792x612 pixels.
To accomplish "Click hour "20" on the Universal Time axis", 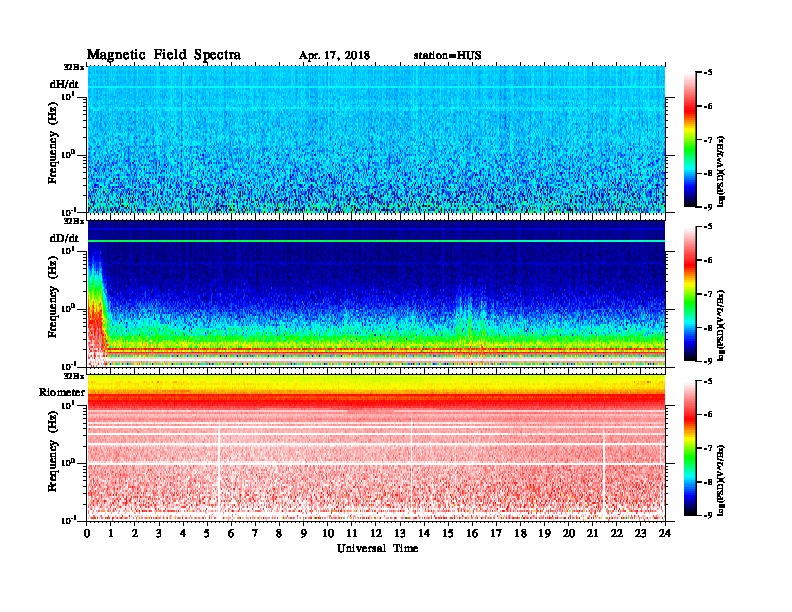I will (x=569, y=534).
